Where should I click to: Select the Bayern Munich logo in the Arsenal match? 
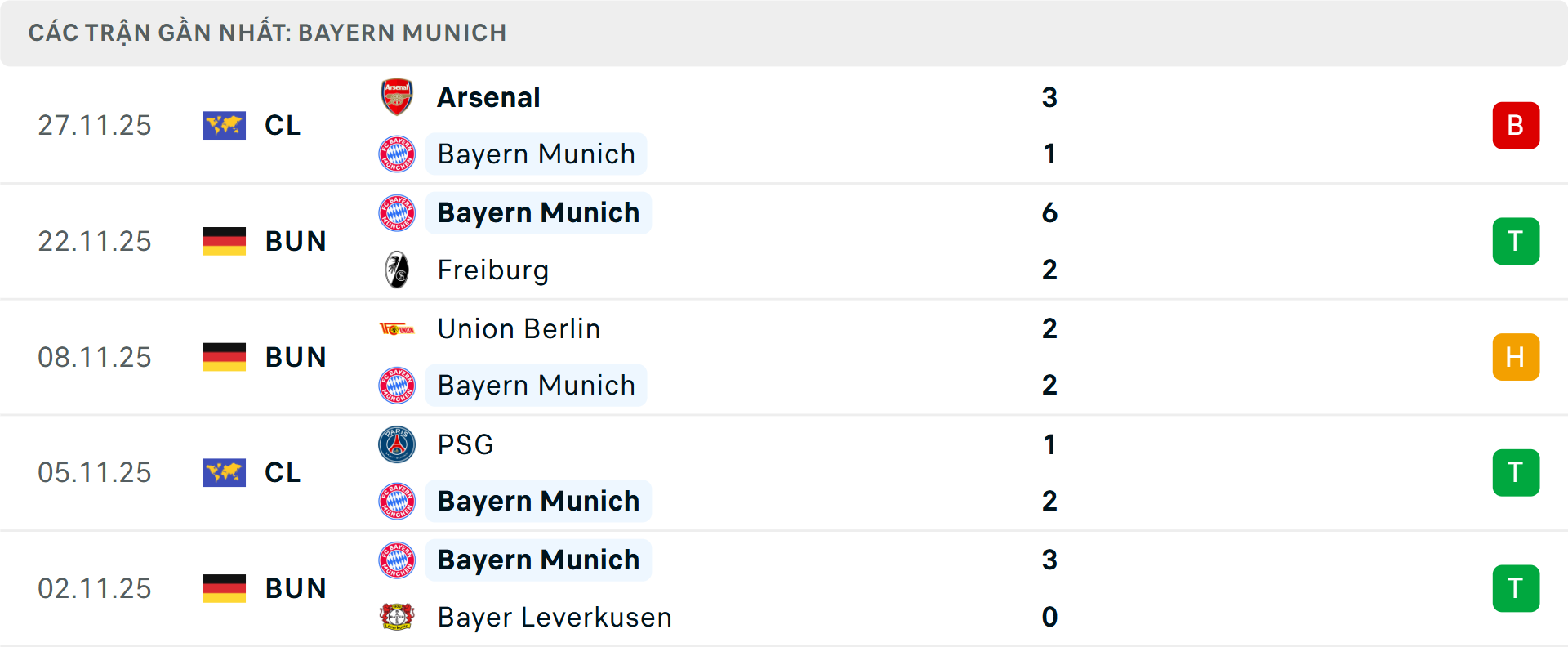tap(398, 154)
